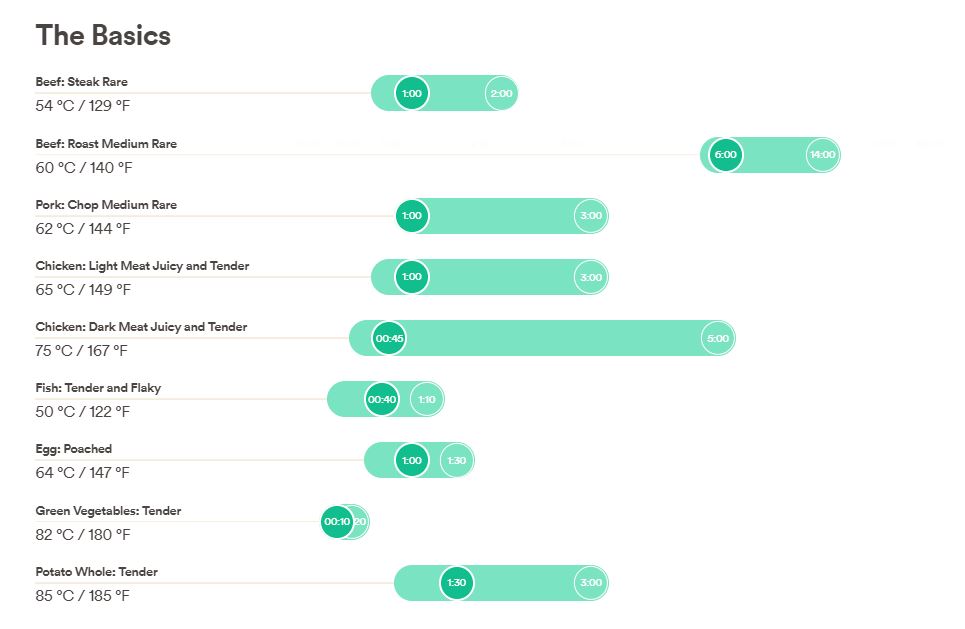Click the 1:30 handle for Potato Whole
This screenshot has height=629, width=965.
click(456, 583)
